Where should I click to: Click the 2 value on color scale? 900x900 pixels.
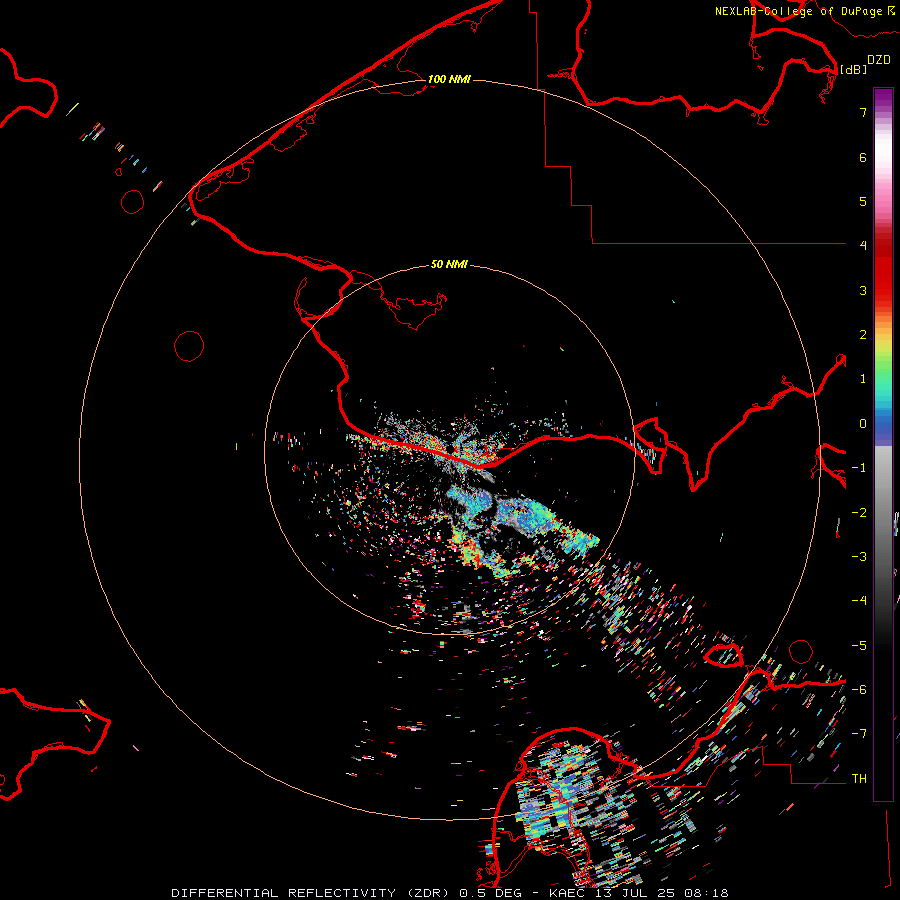(863, 335)
